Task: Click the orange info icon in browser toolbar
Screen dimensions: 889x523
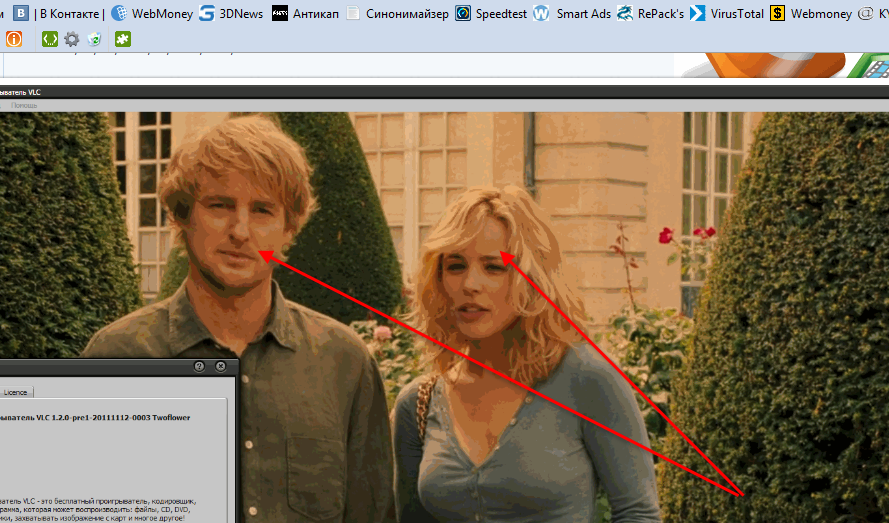Action: (x=14, y=39)
